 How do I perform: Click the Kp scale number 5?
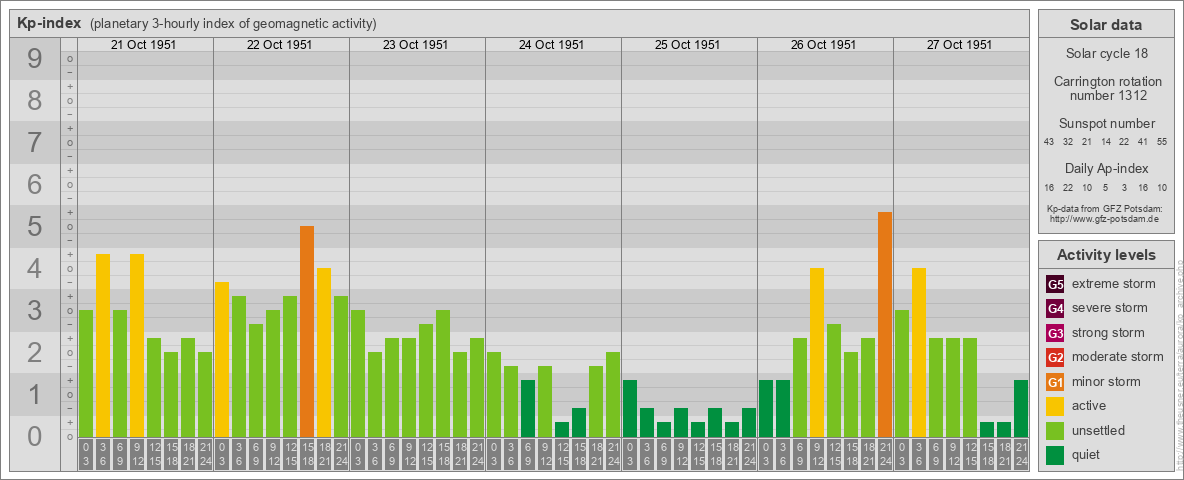pyautogui.click(x=35, y=226)
